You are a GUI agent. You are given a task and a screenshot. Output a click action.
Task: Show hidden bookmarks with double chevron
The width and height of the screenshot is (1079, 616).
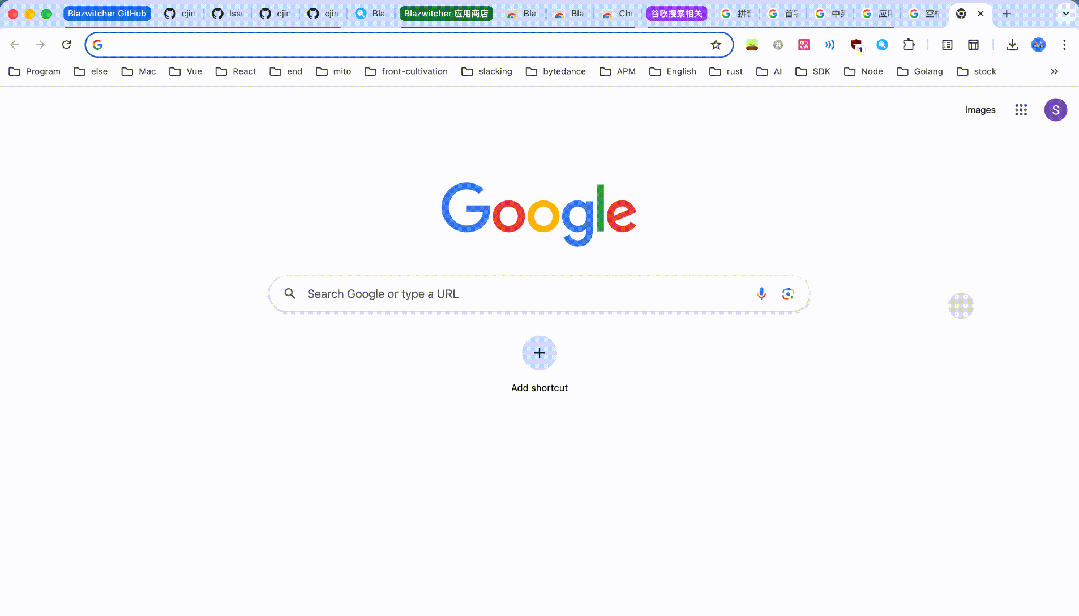point(1054,72)
